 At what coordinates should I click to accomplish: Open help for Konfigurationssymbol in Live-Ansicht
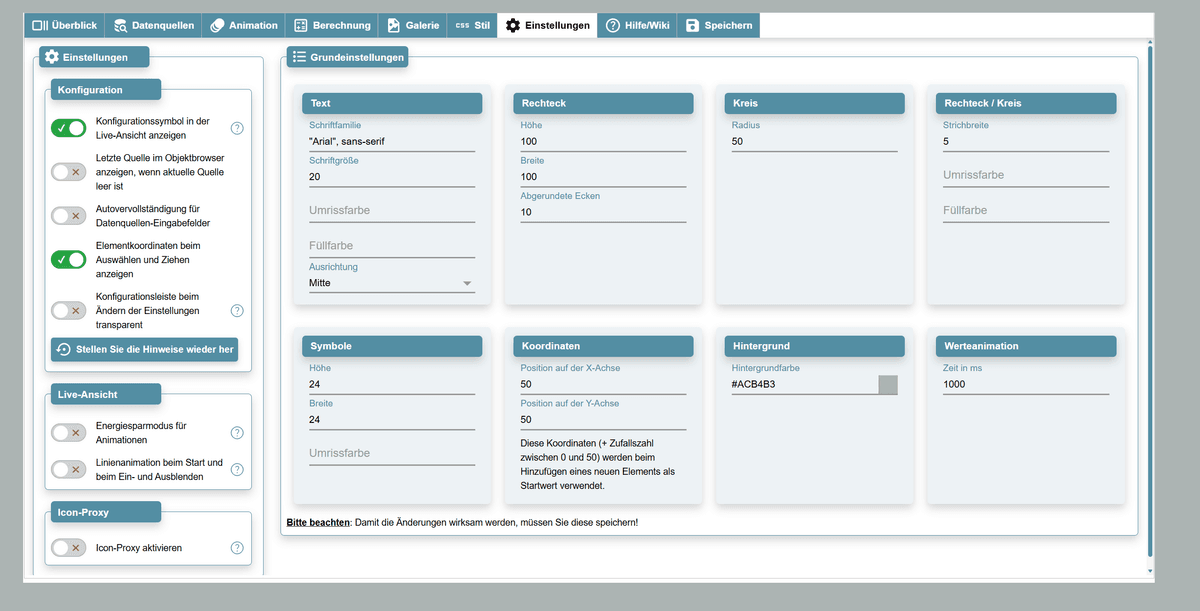(237, 128)
